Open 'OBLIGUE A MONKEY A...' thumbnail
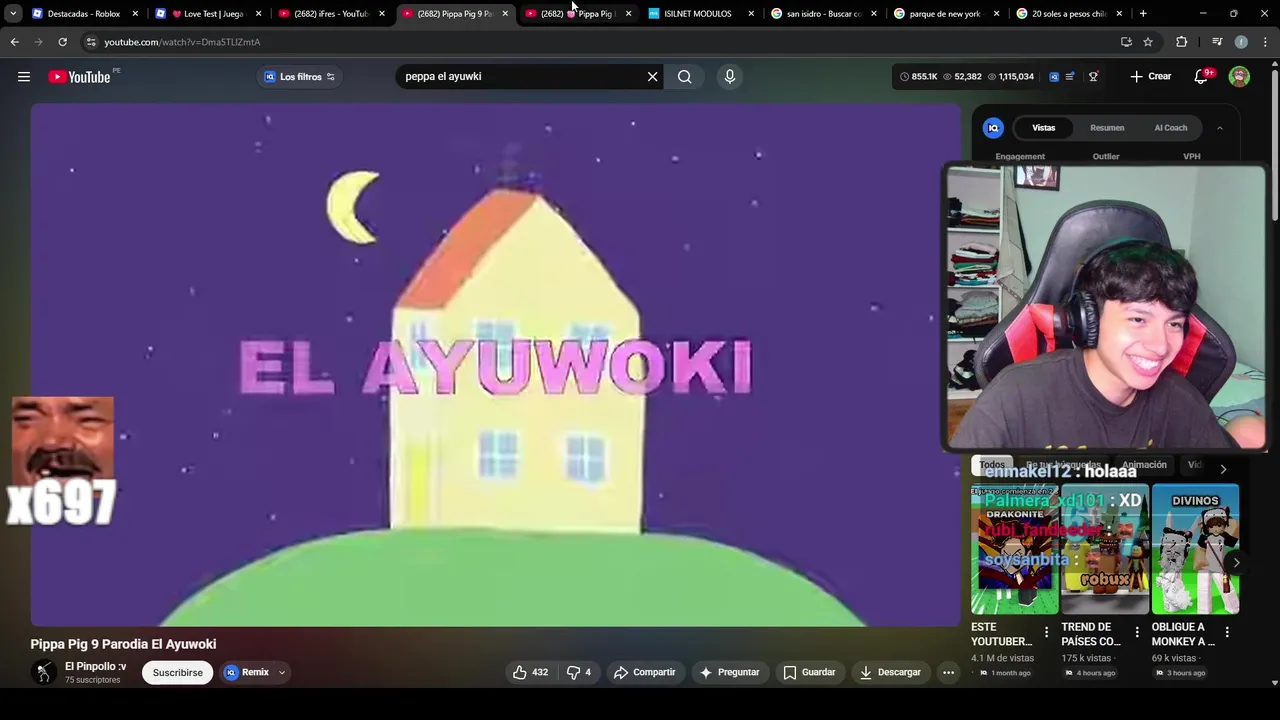This screenshot has width=1280, height=720. pyautogui.click(x=1195, y=549)
